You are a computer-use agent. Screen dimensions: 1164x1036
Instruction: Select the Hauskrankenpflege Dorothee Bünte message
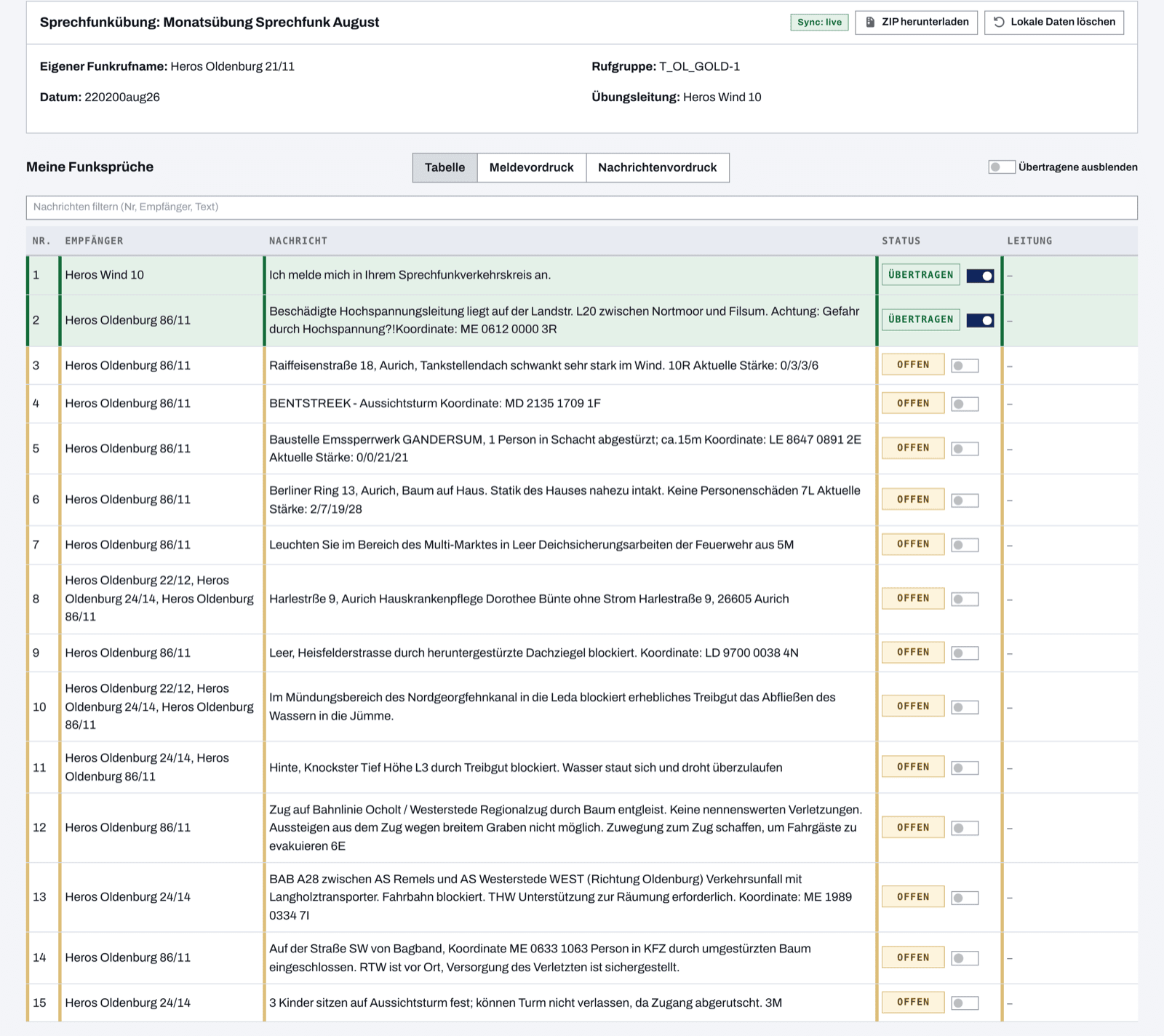pos(529,599)
